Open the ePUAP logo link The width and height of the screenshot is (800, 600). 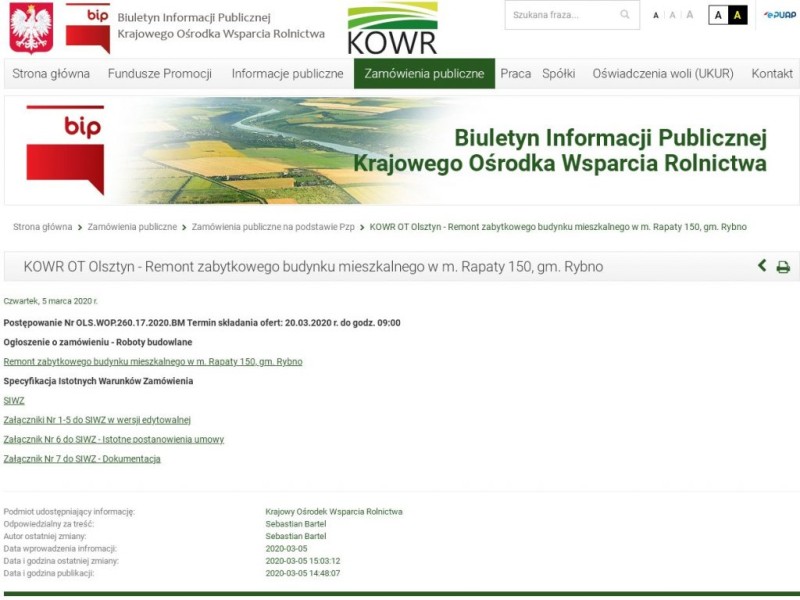point(780,15)
